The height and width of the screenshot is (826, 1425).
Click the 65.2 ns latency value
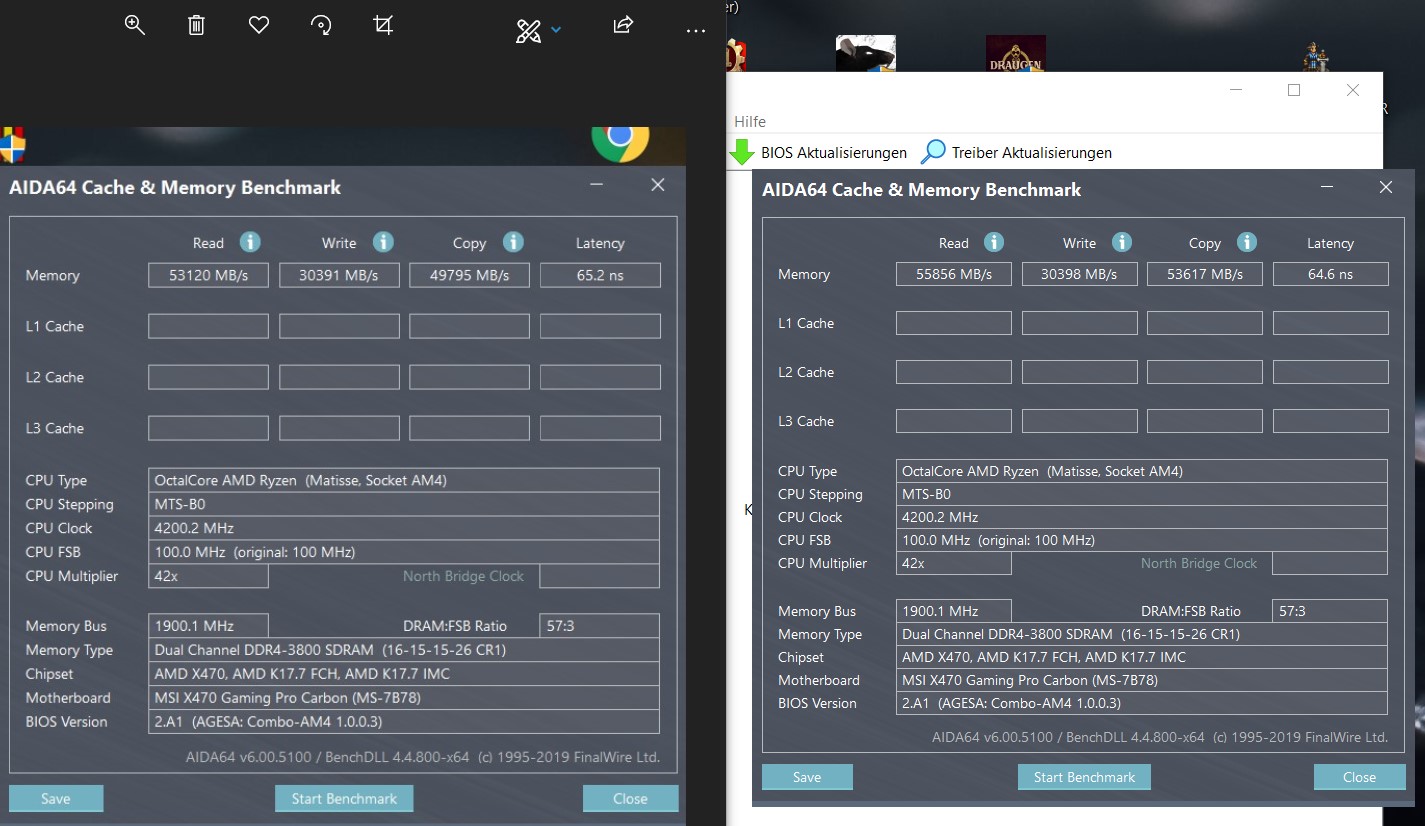[600, 275]
